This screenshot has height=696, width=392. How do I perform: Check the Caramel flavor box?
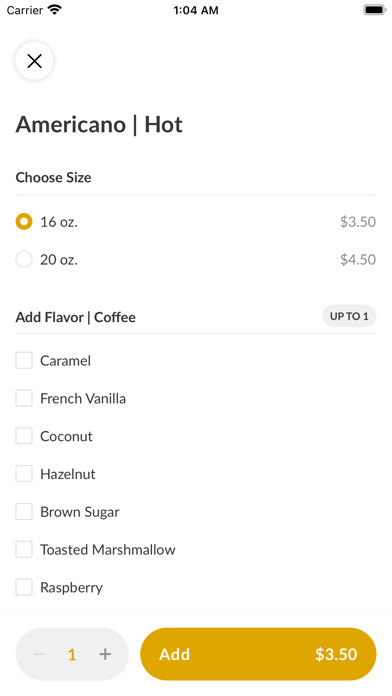pos(24,360)
